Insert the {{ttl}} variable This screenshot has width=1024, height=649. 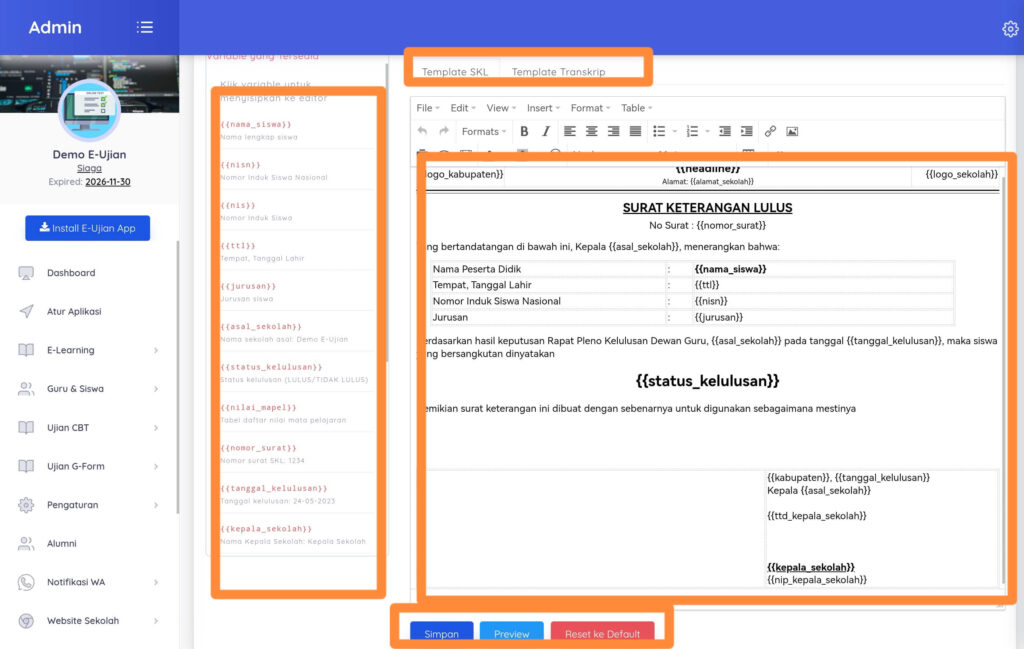point(238,245)
